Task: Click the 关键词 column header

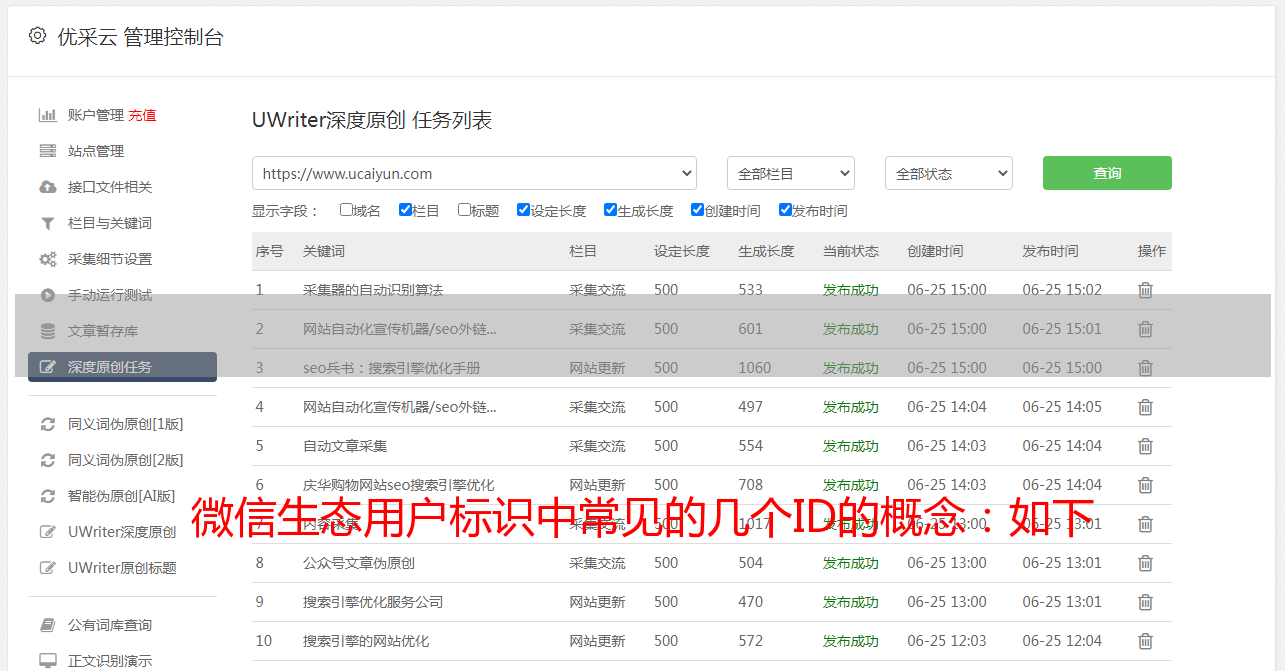Action: (324, 251)
